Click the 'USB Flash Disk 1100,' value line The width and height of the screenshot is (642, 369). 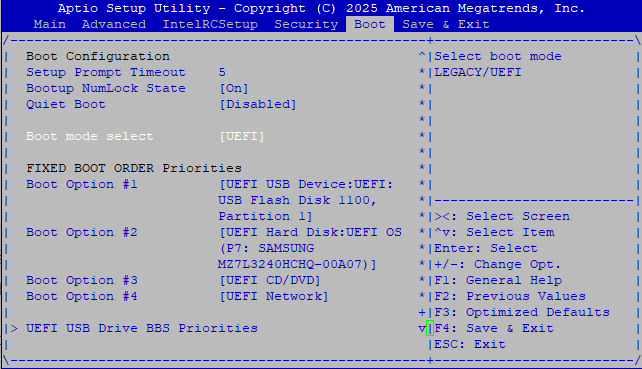point(297,200)
